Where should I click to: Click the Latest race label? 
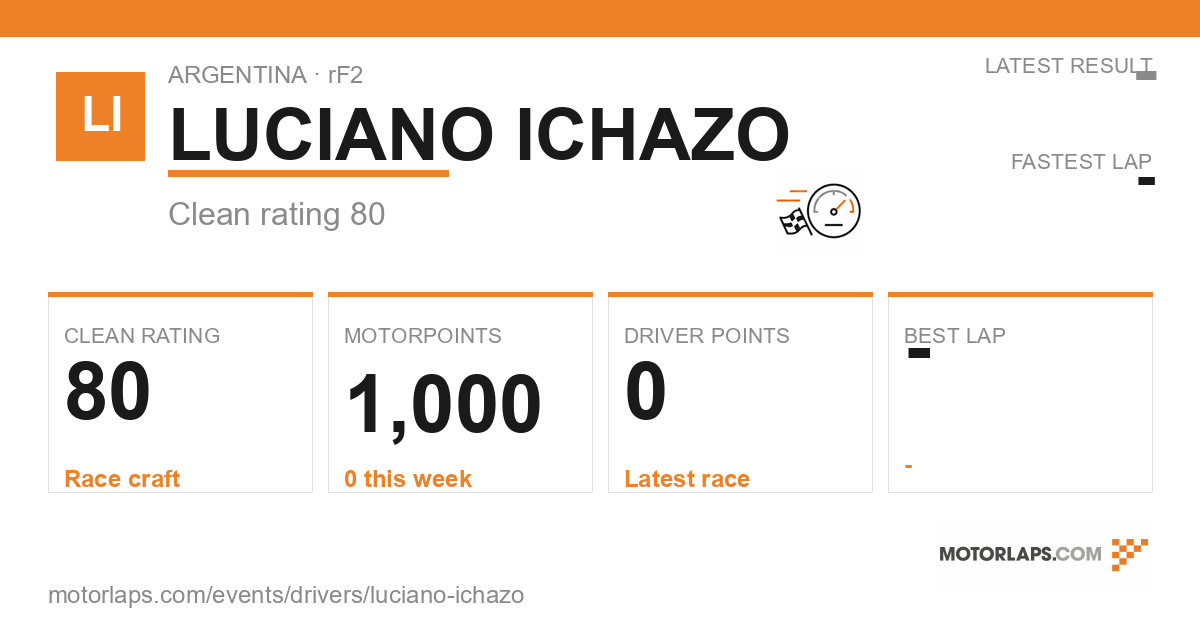tap(687, 479)
